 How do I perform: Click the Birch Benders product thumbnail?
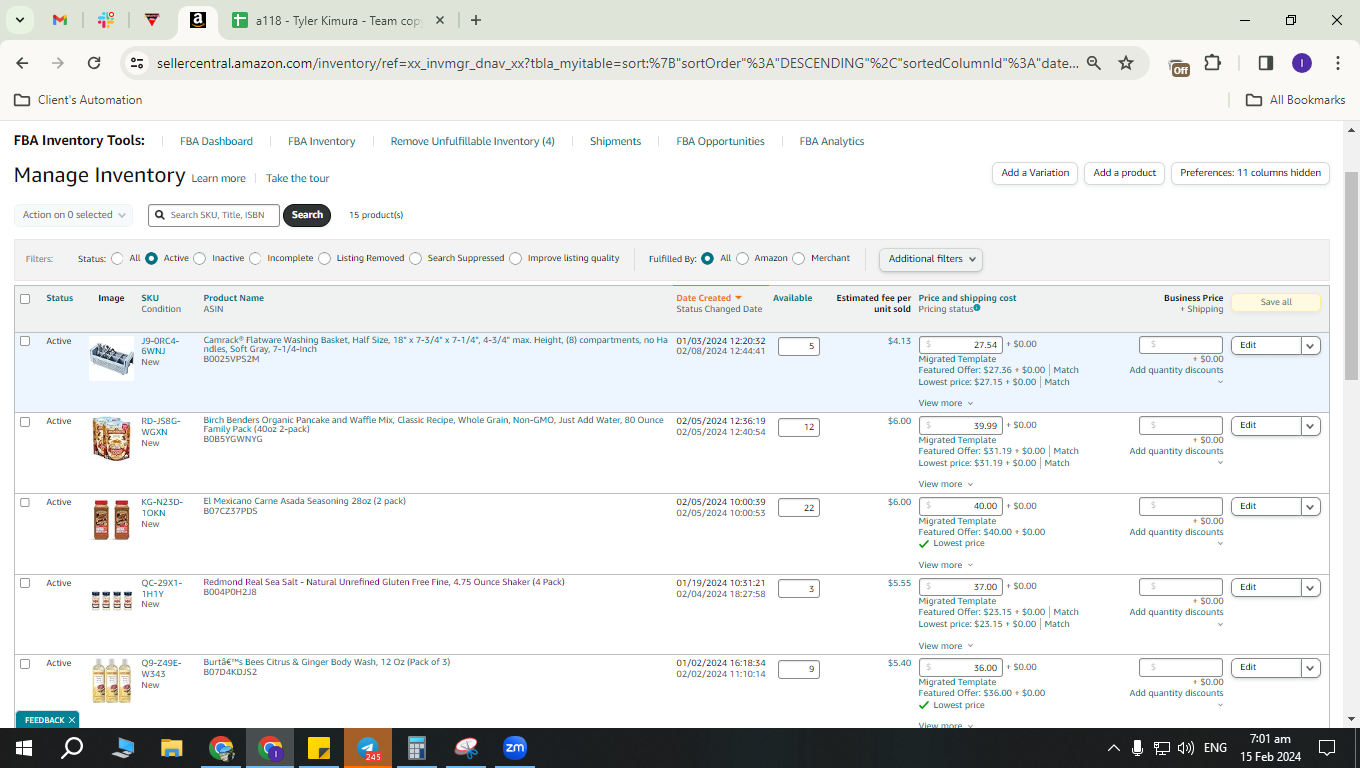coord(111,438)
